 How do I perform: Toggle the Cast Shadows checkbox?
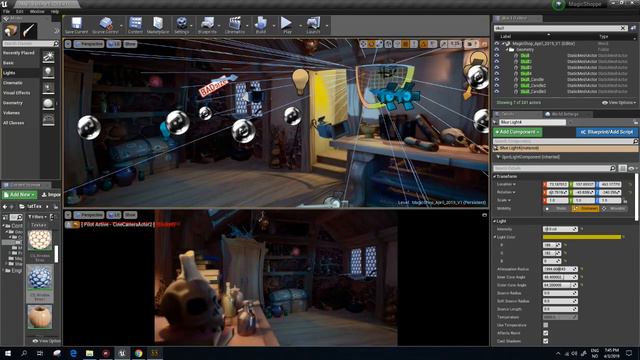pos(546,341)
